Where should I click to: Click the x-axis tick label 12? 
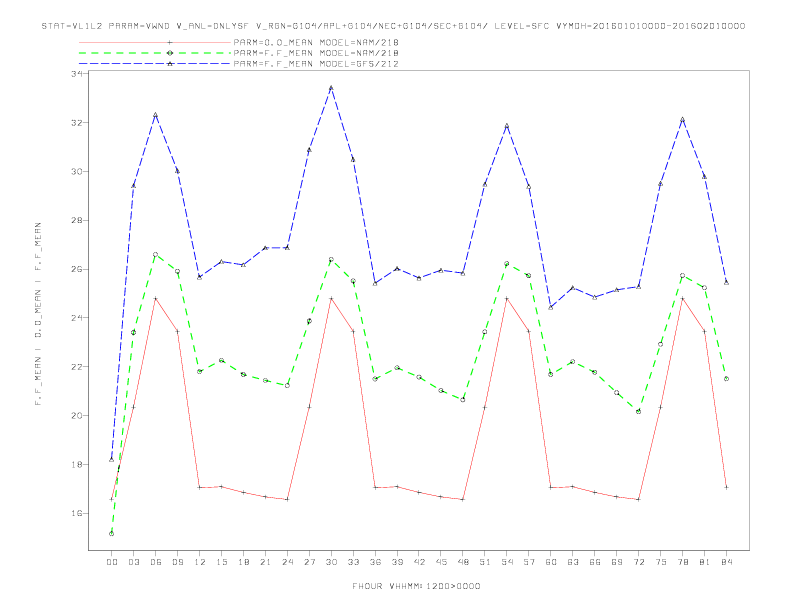[200, 562]
